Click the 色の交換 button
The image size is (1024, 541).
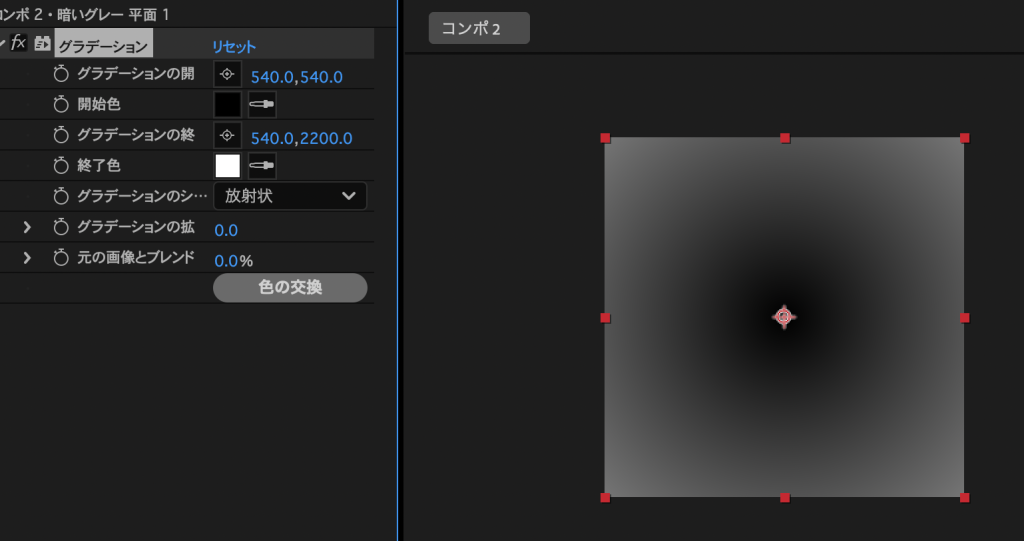coord(290,288)
